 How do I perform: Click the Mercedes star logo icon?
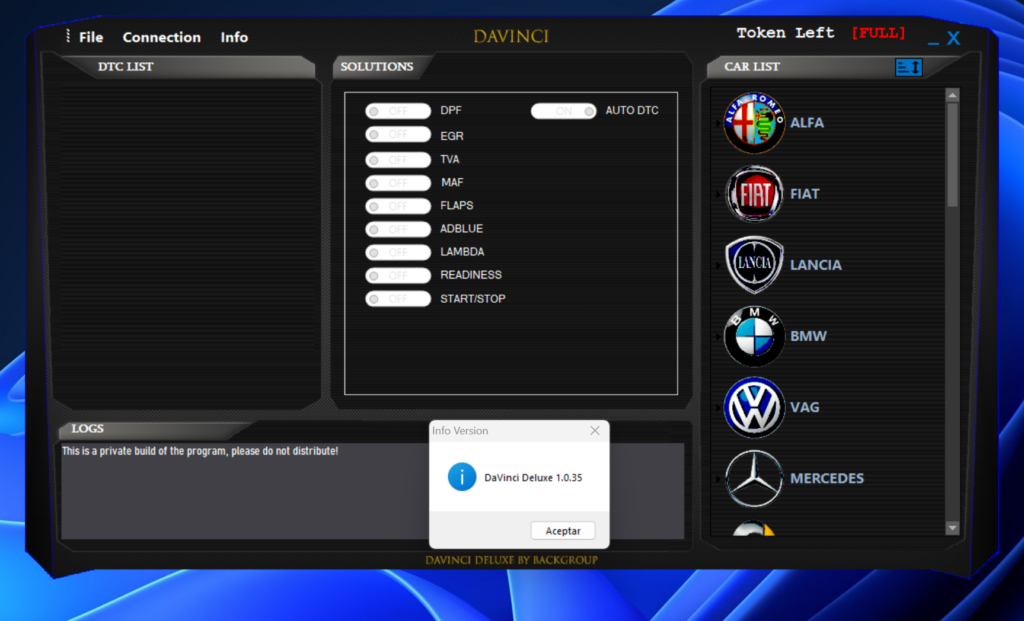click(x=754, y=479)
